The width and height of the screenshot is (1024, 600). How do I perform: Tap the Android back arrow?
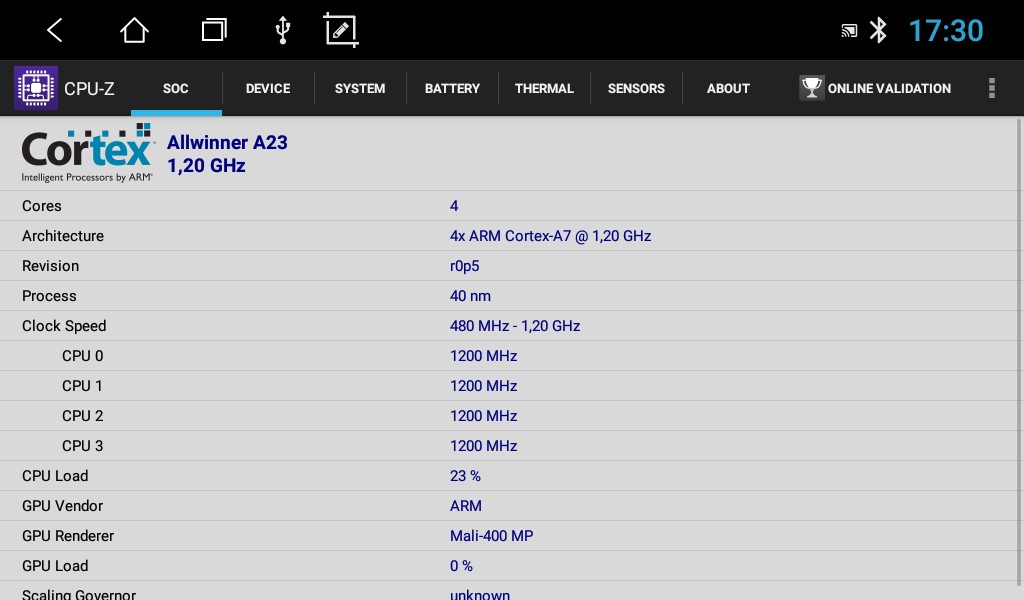[x=55, y=30]
